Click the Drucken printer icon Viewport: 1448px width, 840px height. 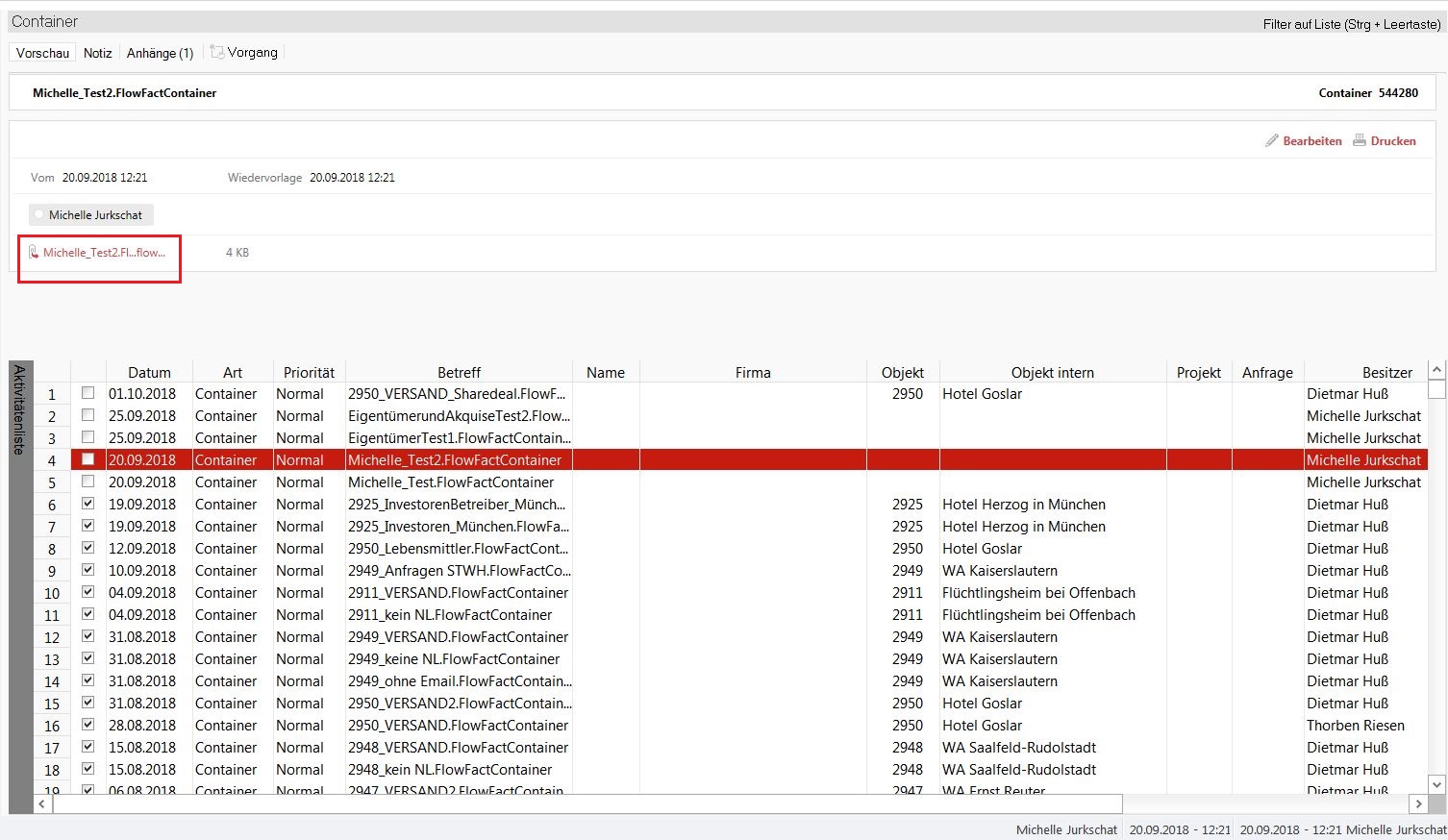point(1360,140)
